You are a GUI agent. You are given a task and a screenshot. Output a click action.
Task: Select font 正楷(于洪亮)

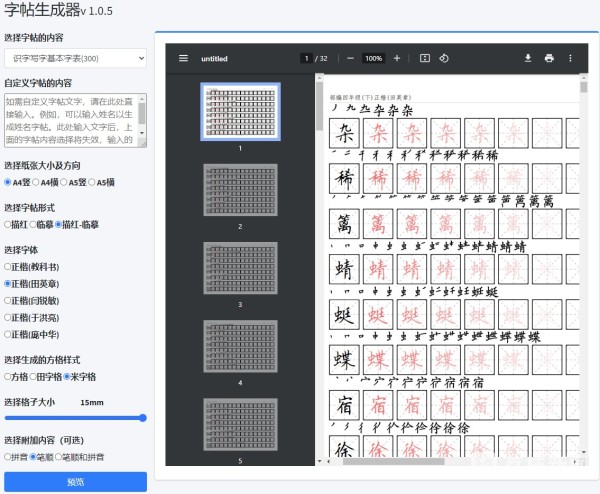coord(7,317)
